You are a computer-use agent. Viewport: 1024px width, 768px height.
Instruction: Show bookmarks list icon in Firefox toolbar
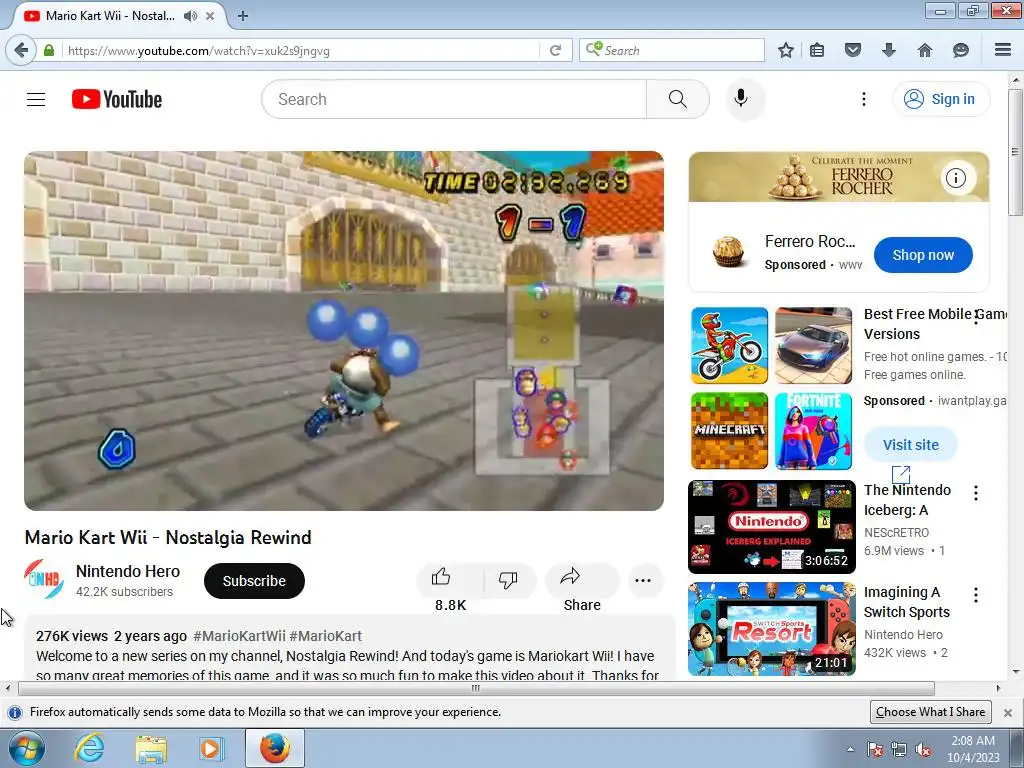pyautogui.click(x=817, y=50)
